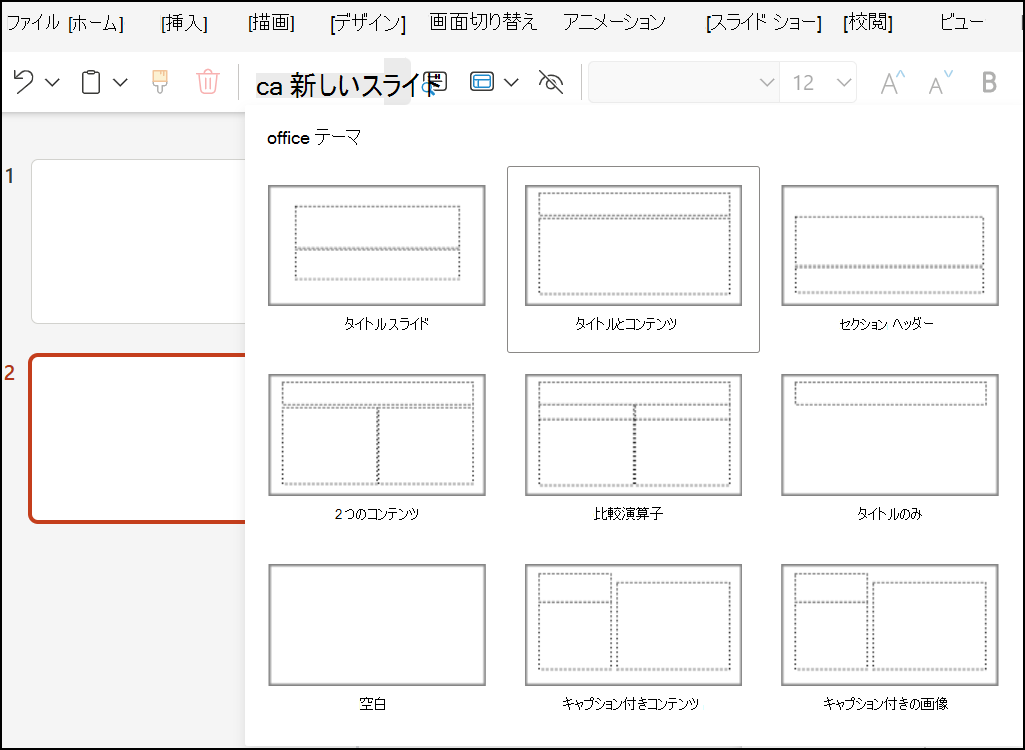This screenshot has height=750, width=1025.
Task: Expand the Undo dropdown chevron
Action: tap(52, 82)
